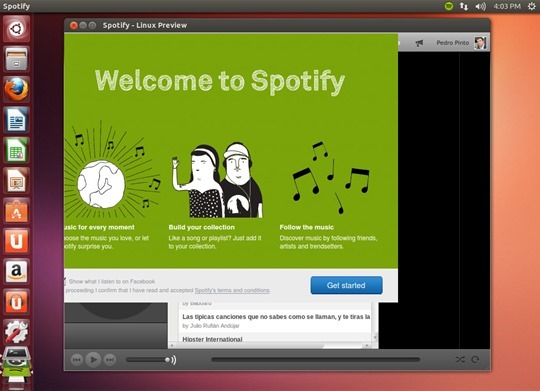Open Ubuntu One launcher icon

[17, 241]
